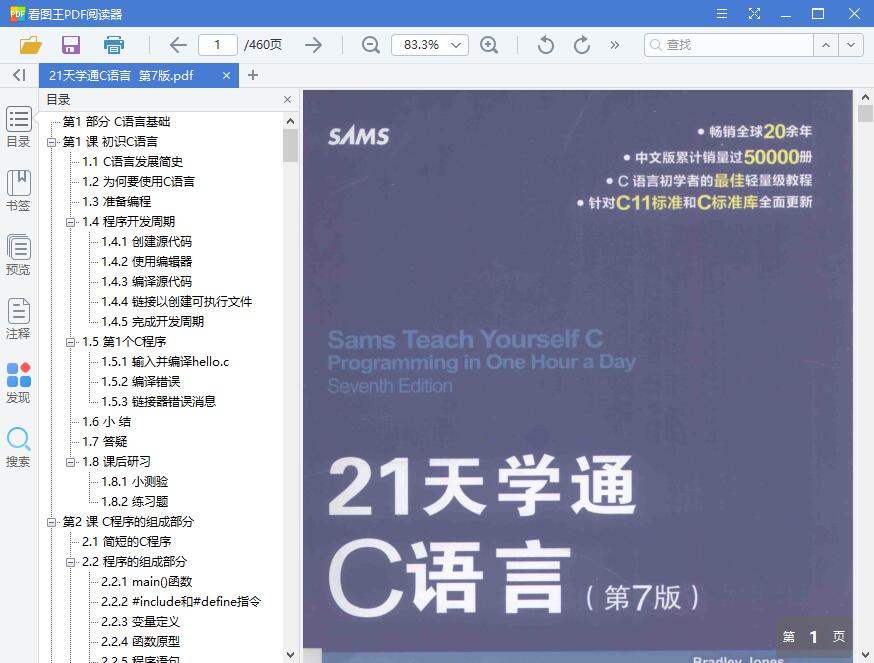Jump to 第1 部分 C语言基础
Screen dimensions: 874x663
click(116, 122)
